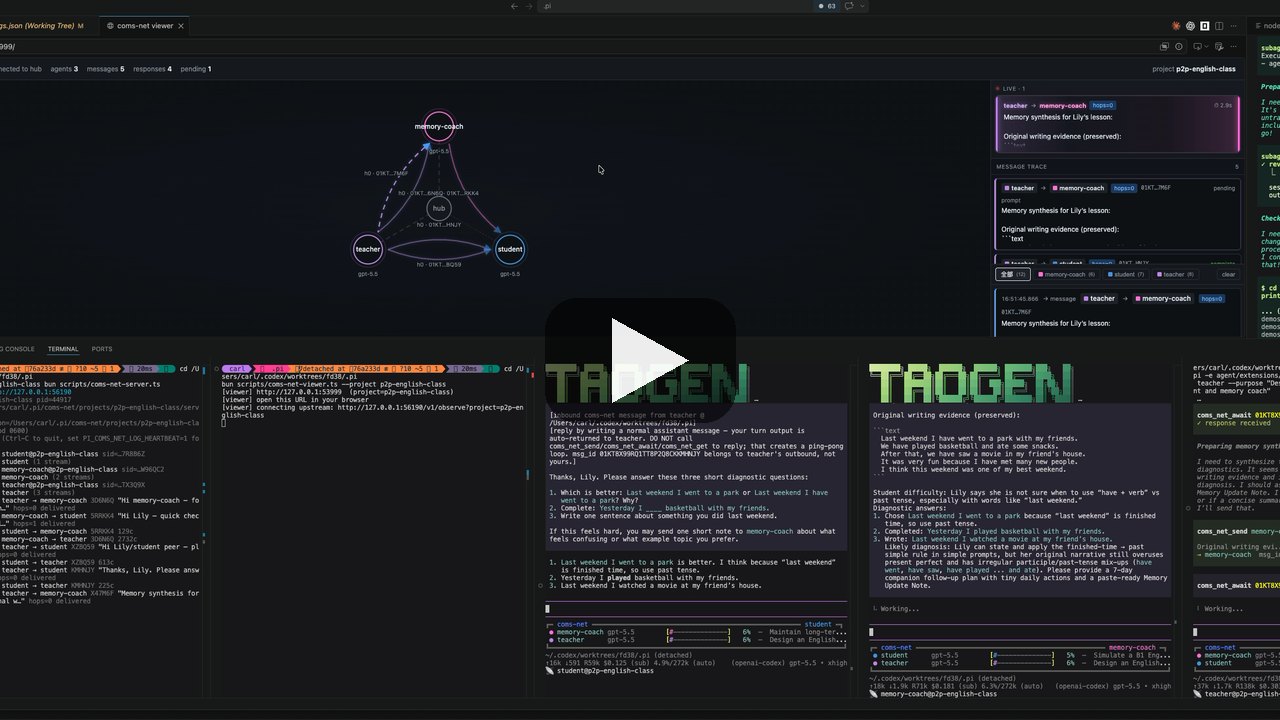Go forward with the navigation right arrow

coord(527,6)
